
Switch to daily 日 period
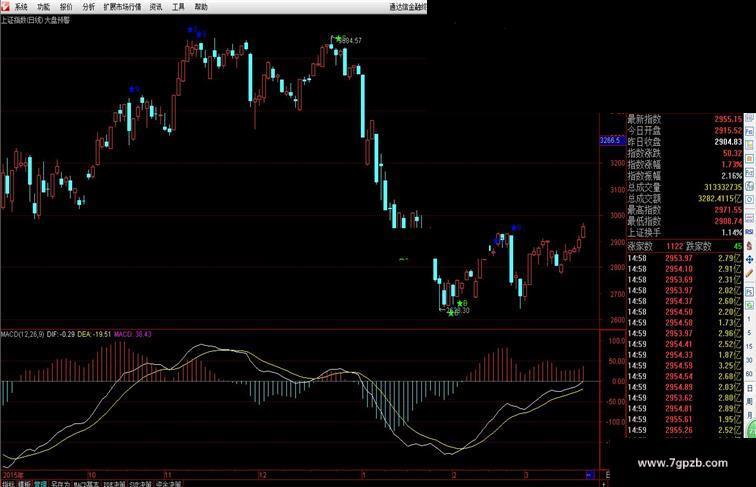click(750, 388)
